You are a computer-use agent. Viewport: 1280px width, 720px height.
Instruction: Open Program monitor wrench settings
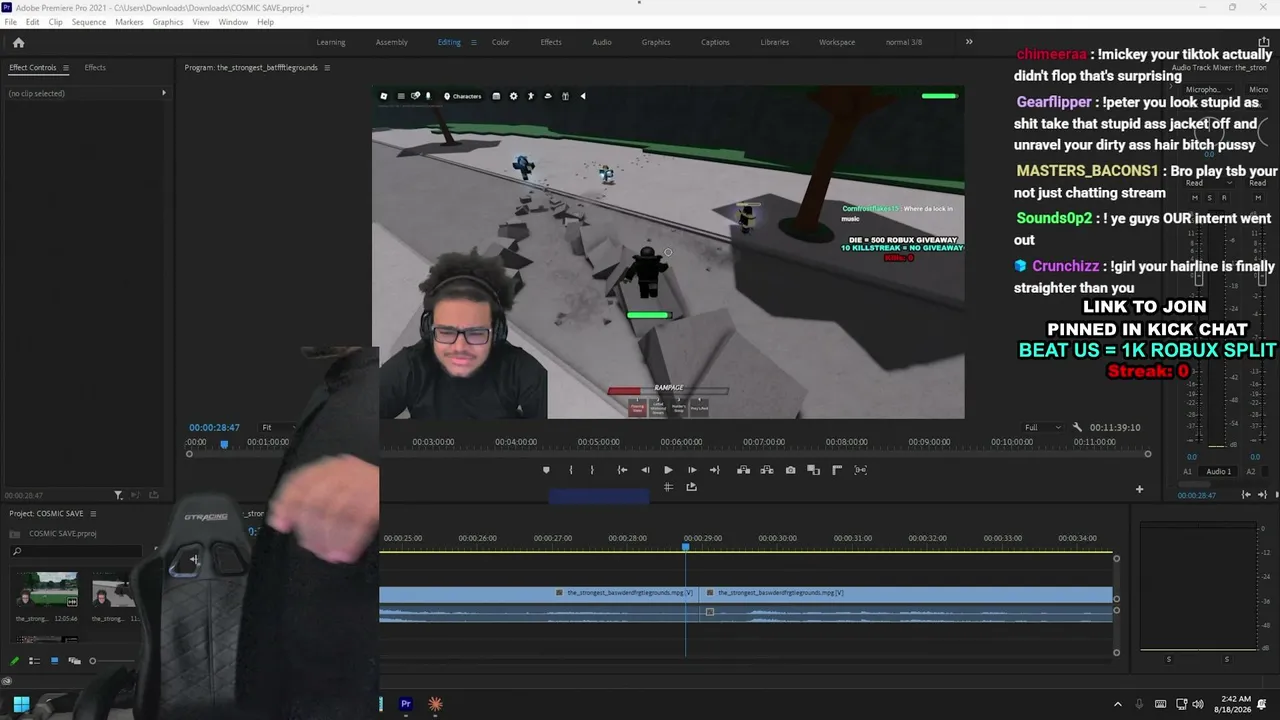tap(1077, 427)
